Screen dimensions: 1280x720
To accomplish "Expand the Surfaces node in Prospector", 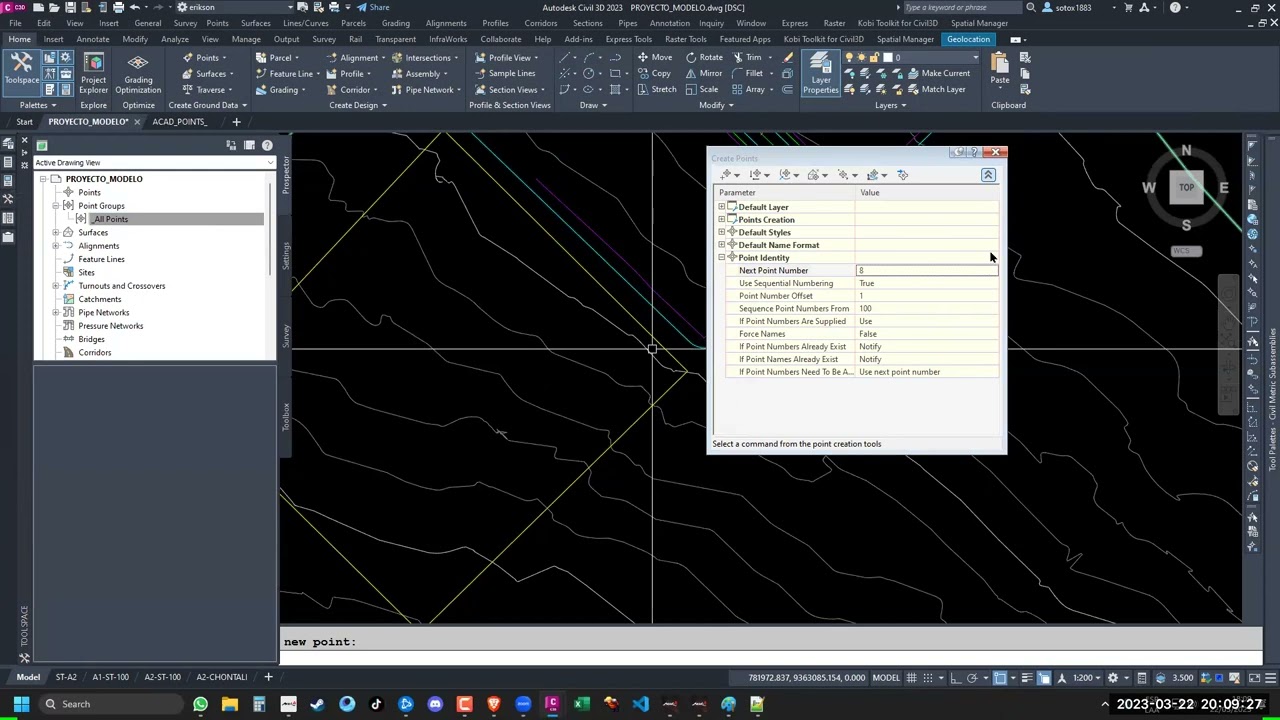I will tap(56, 232).
